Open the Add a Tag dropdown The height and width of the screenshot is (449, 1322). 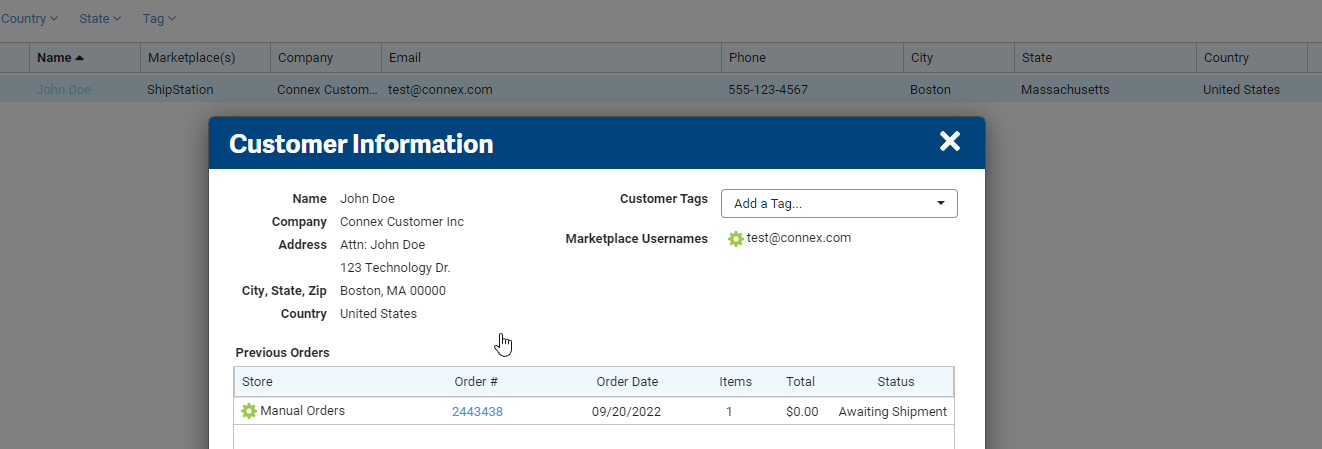(x=839, y=203)
